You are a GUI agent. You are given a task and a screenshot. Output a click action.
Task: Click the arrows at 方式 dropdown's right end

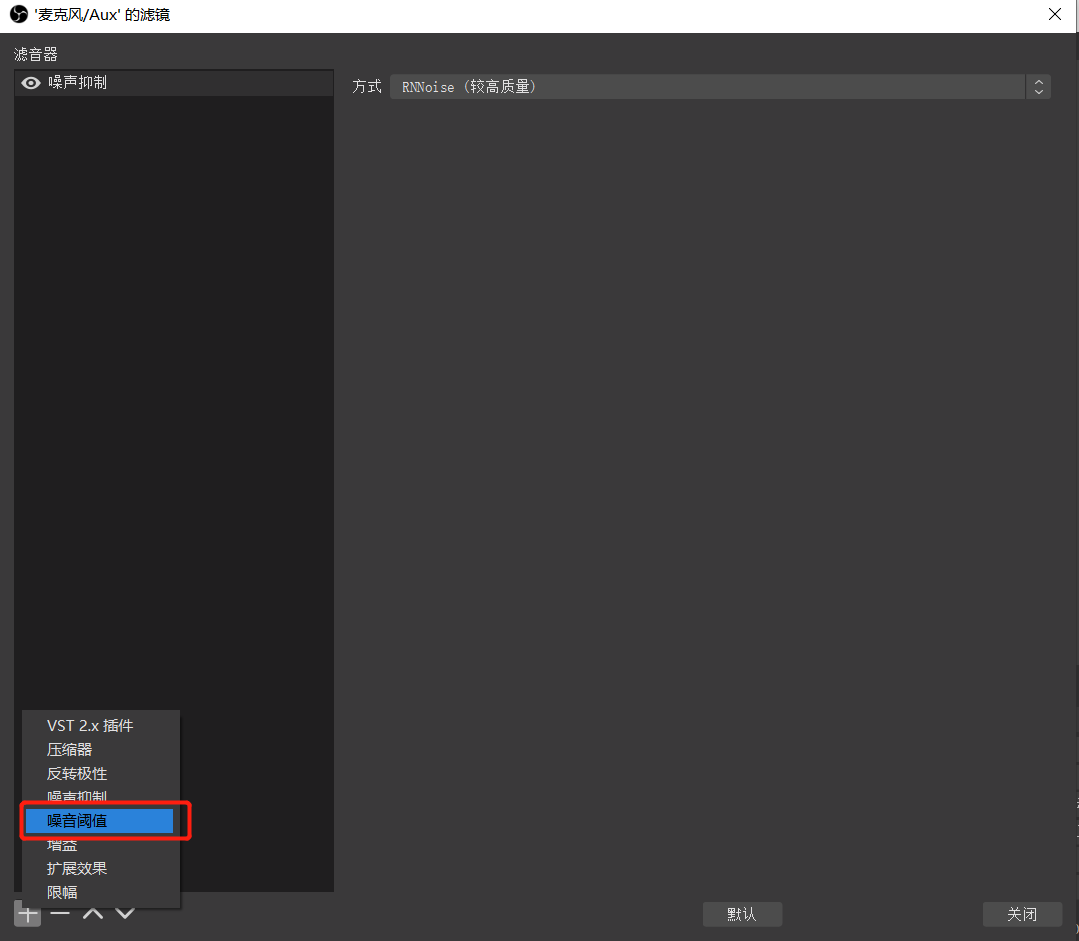click(x=1039, y=87)
